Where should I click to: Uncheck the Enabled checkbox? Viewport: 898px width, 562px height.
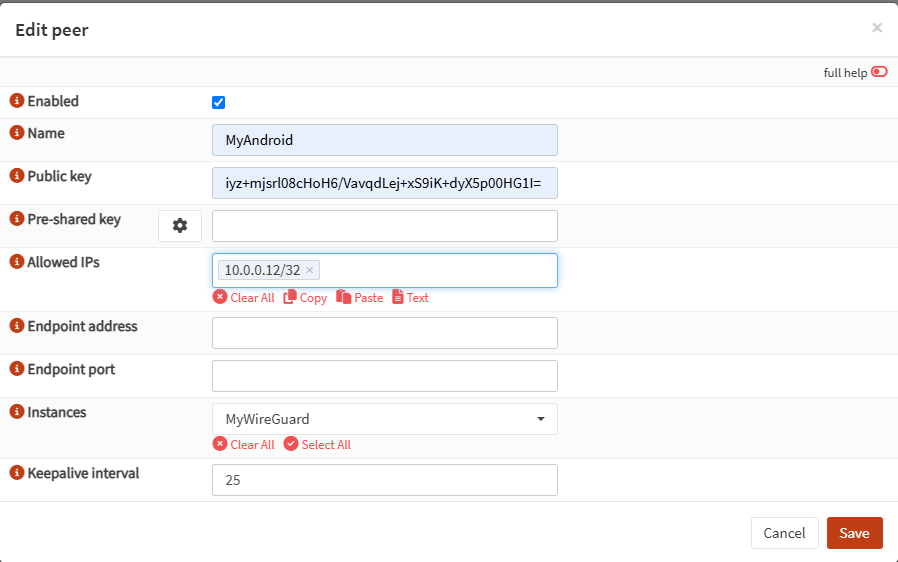click(219, 102)
